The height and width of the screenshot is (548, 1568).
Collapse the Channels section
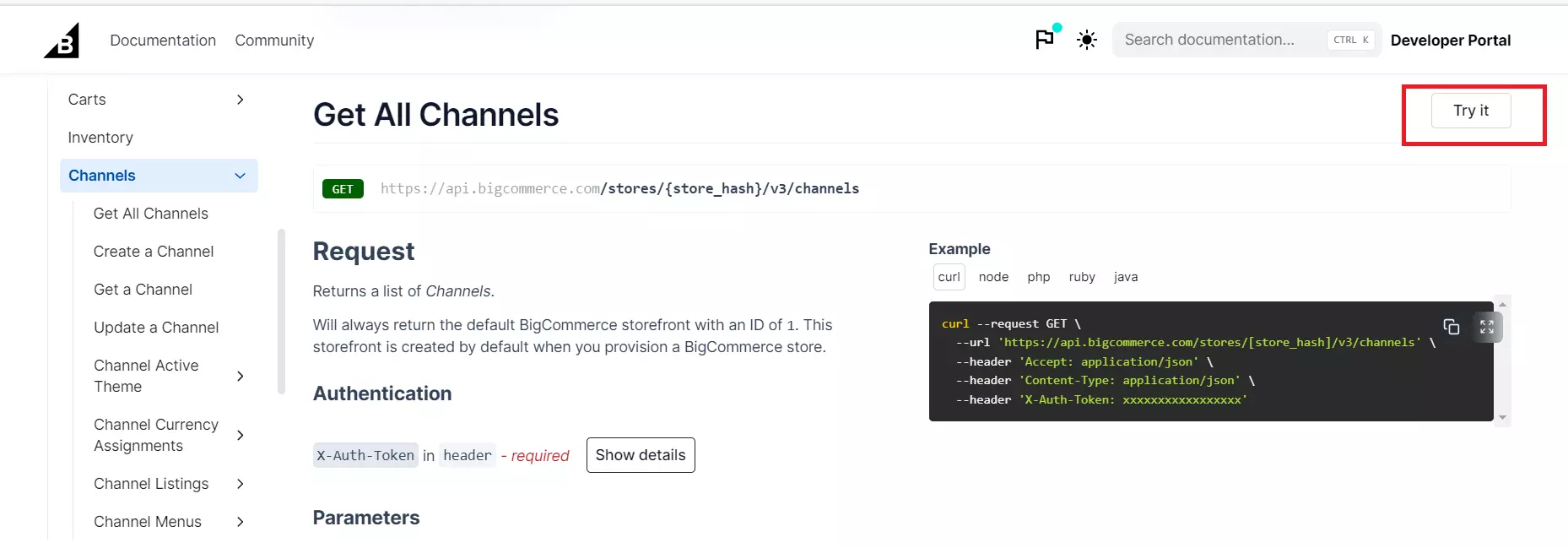[241, 176]
